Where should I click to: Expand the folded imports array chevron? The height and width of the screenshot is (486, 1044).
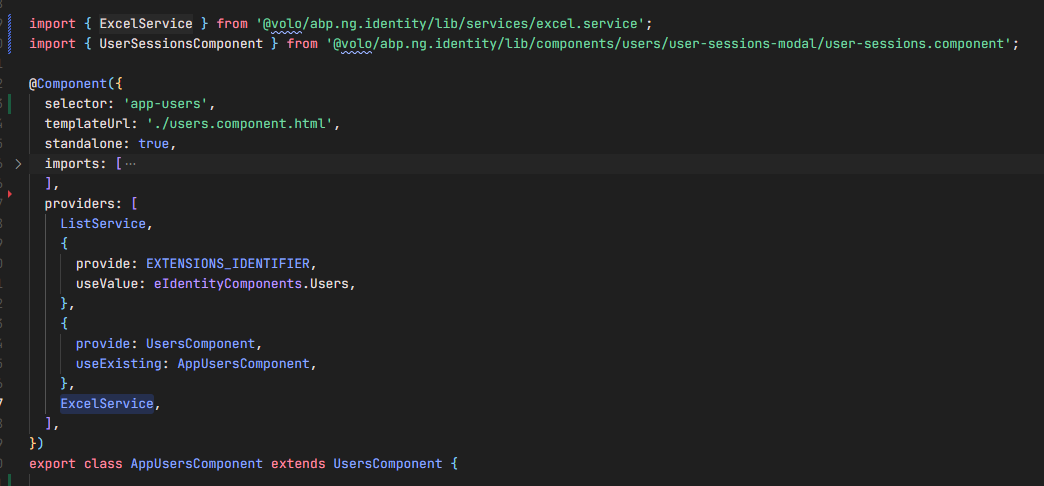[17, 163]
